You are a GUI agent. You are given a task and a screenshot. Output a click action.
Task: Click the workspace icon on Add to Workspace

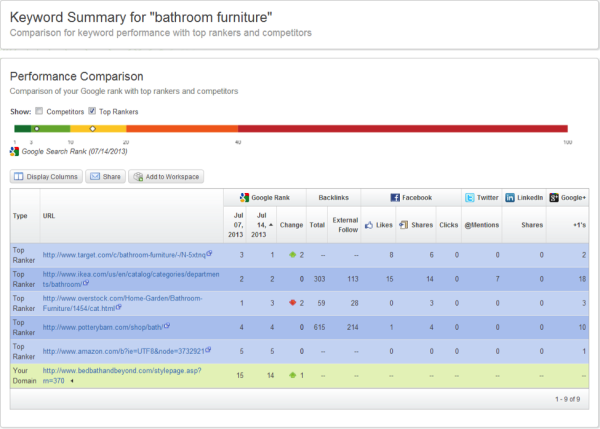(x=138, y=176)
